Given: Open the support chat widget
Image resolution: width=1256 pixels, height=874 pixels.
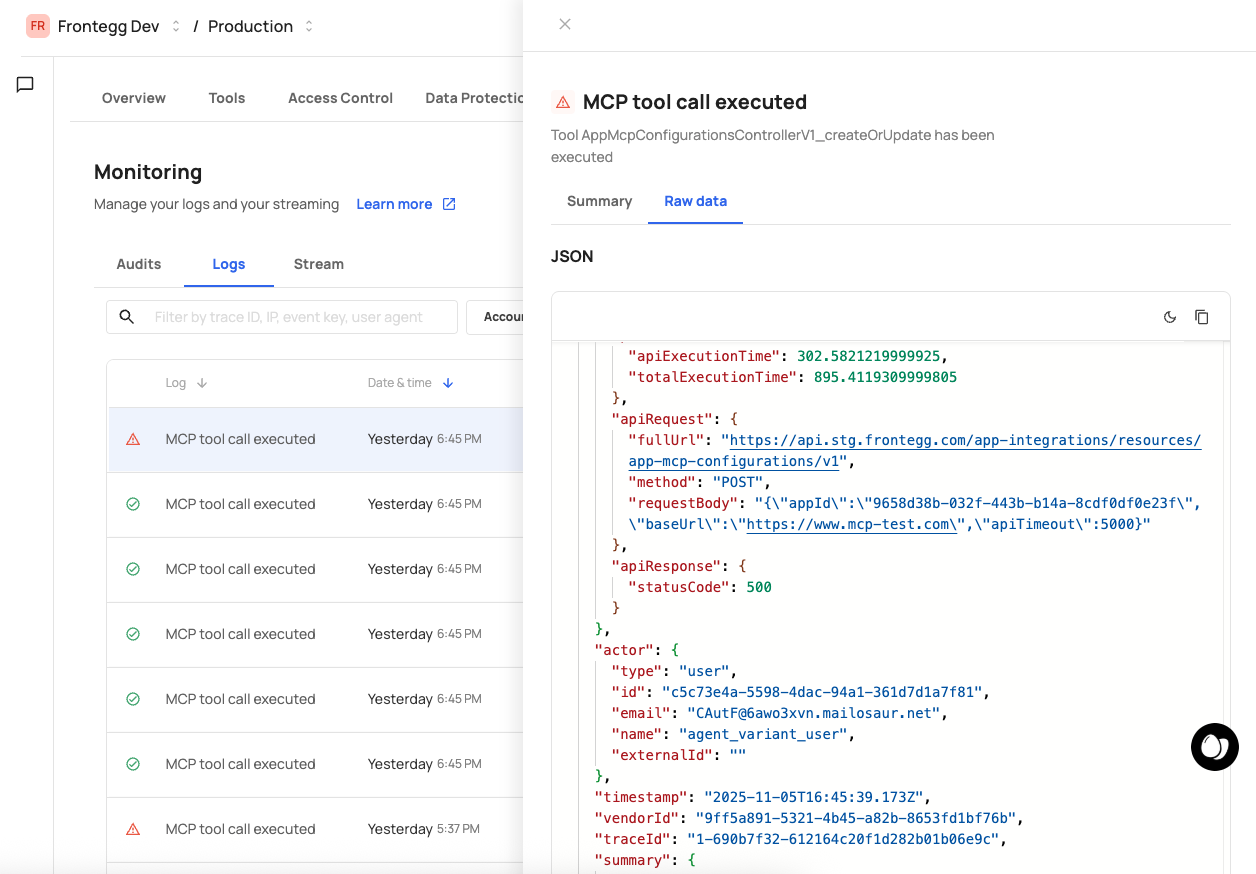Looking at the screenshot, I should tap(1214, 747).
